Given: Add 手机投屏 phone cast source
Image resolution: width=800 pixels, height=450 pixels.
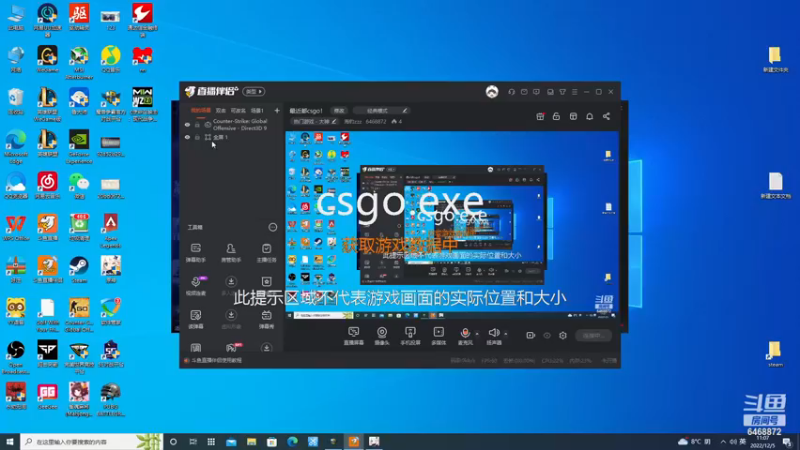Looking at the screenshot, I should (x=410, y=336).
